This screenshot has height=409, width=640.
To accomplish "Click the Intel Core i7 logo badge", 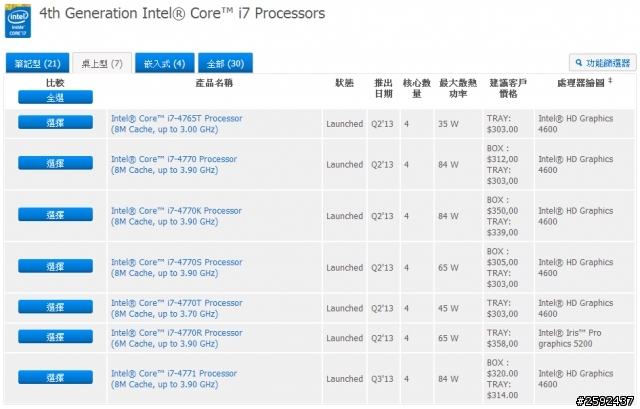I will pos(18,21).
